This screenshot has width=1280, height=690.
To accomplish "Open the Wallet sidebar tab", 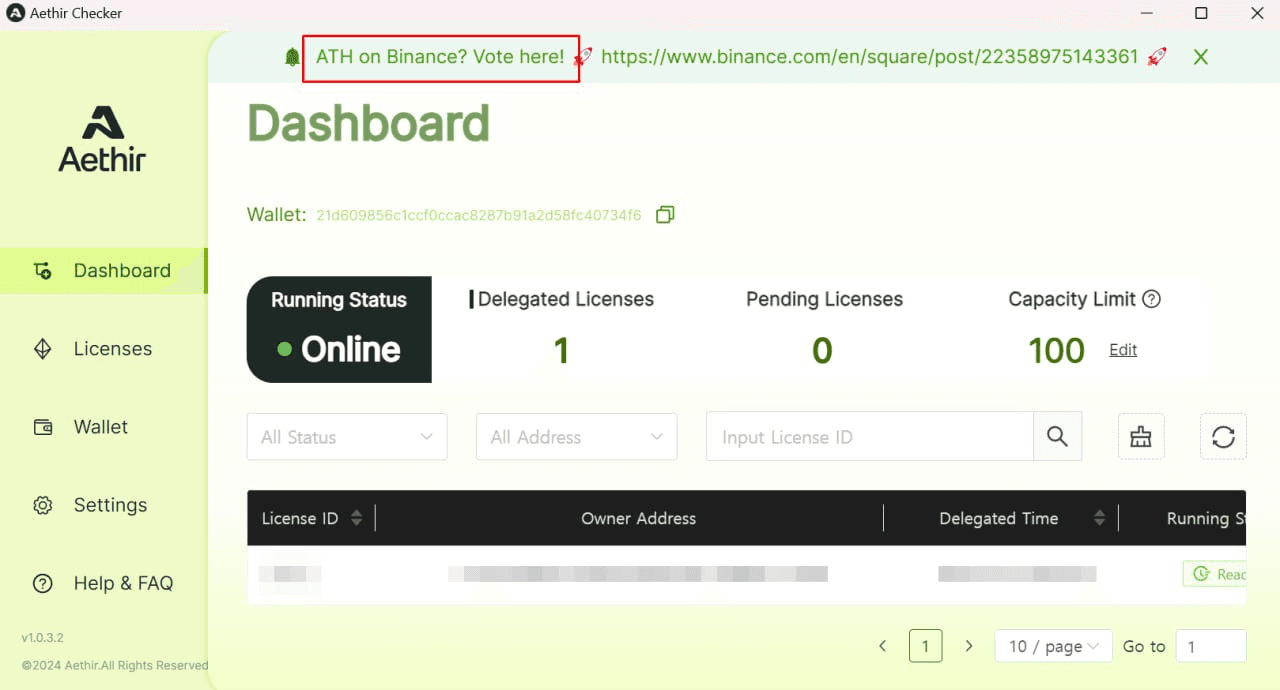I will [103, 427].
